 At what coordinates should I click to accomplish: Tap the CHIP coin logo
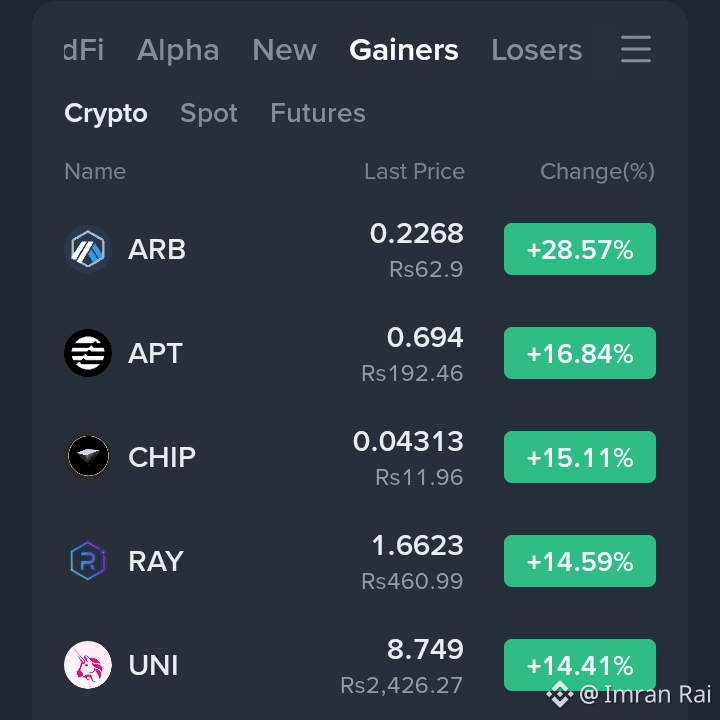point(88,457)
